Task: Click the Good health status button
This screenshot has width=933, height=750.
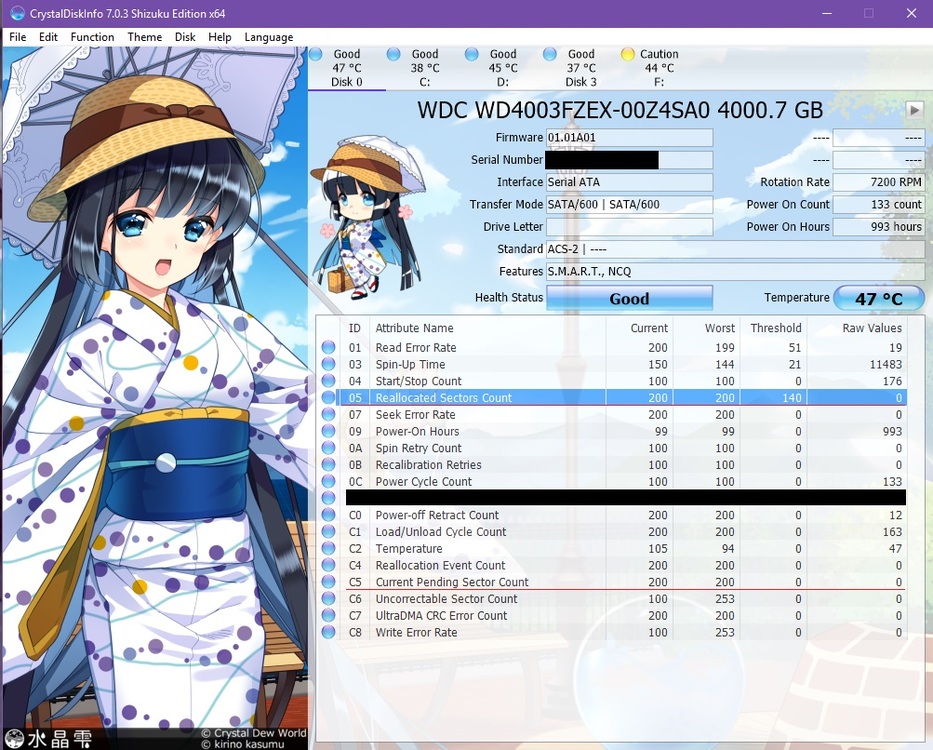Action: (x=629, y=298)
